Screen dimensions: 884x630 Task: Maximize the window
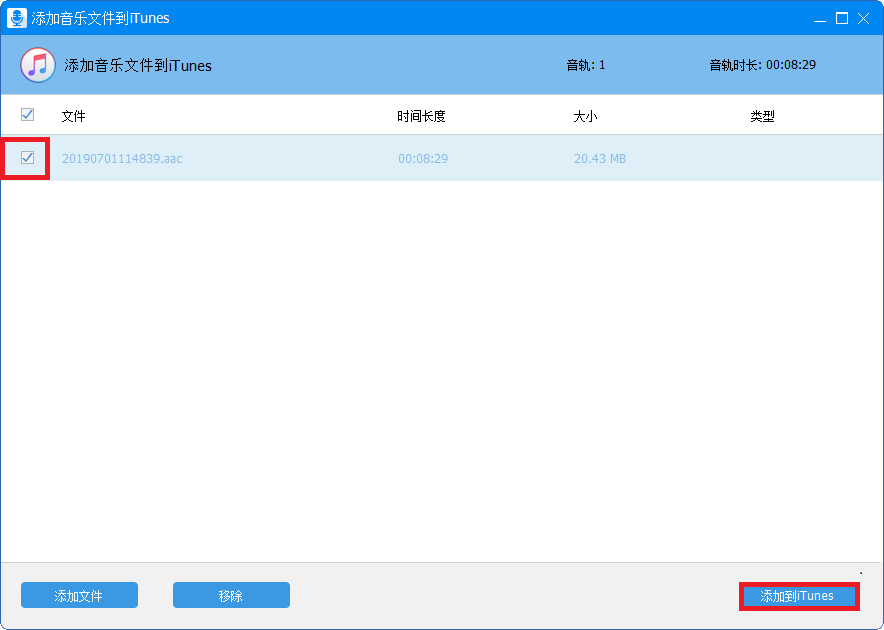click(842, 19)
